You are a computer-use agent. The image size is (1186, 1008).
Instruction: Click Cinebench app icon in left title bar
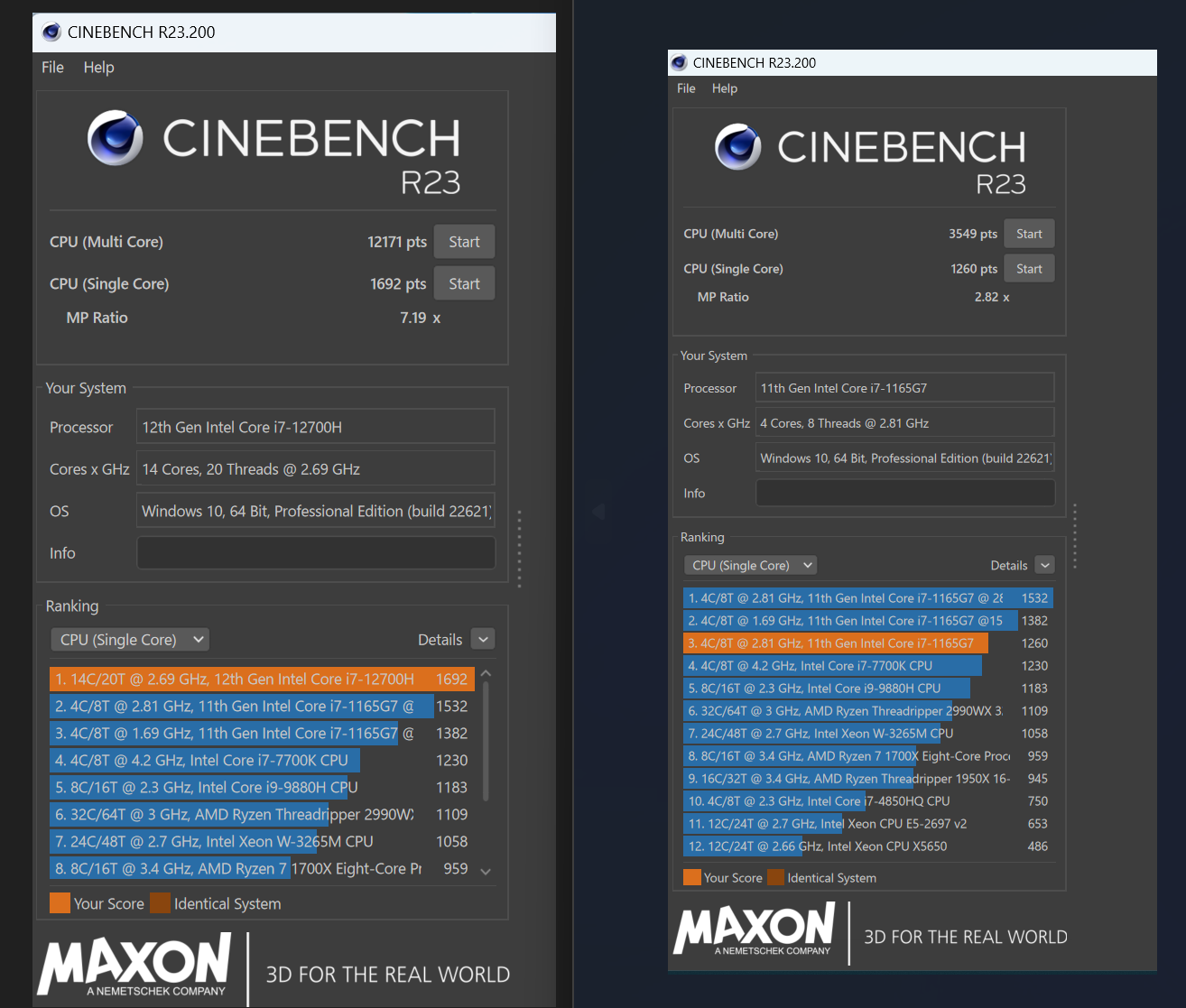coord(51,32)
